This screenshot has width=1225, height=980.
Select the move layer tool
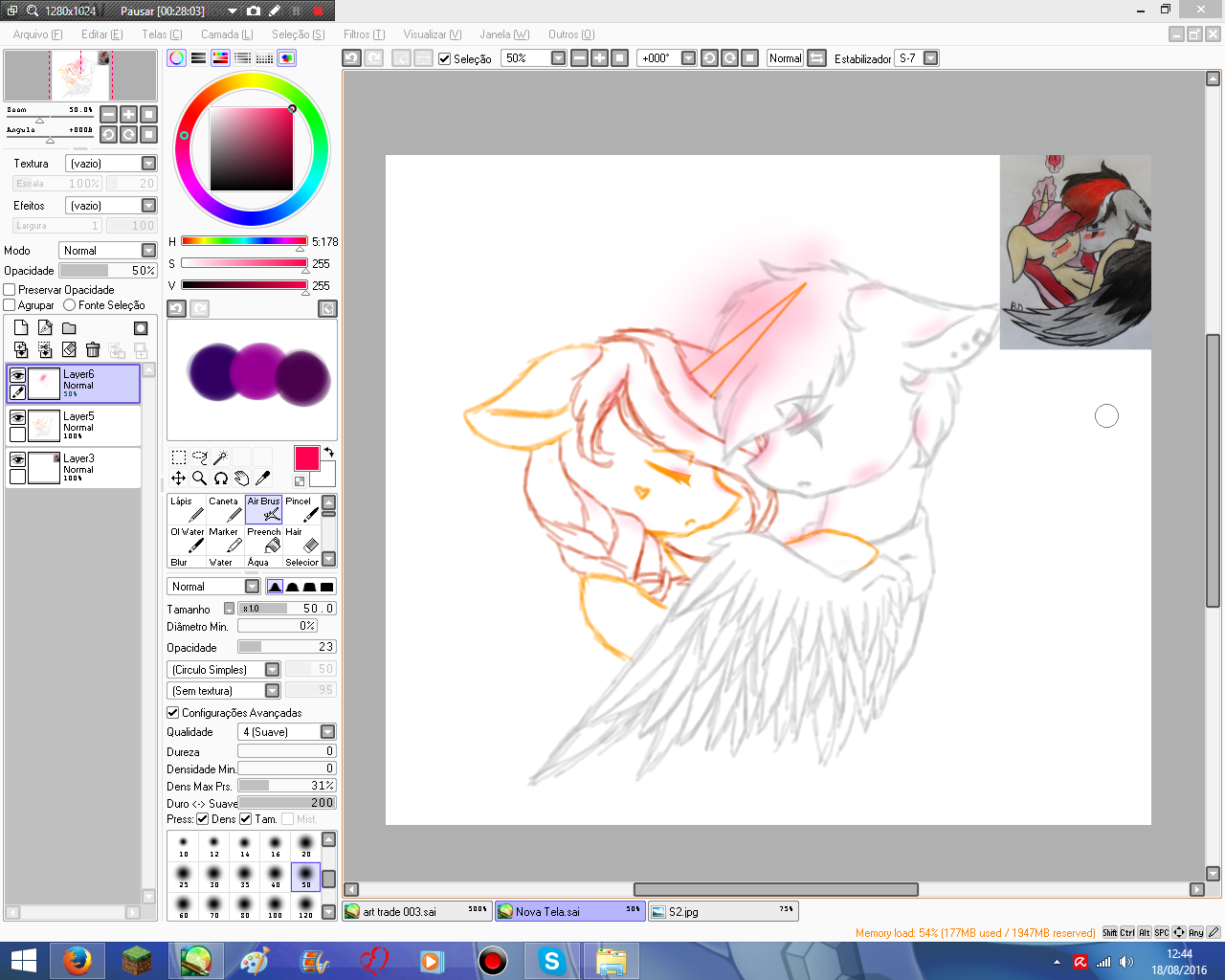point(179,478)
